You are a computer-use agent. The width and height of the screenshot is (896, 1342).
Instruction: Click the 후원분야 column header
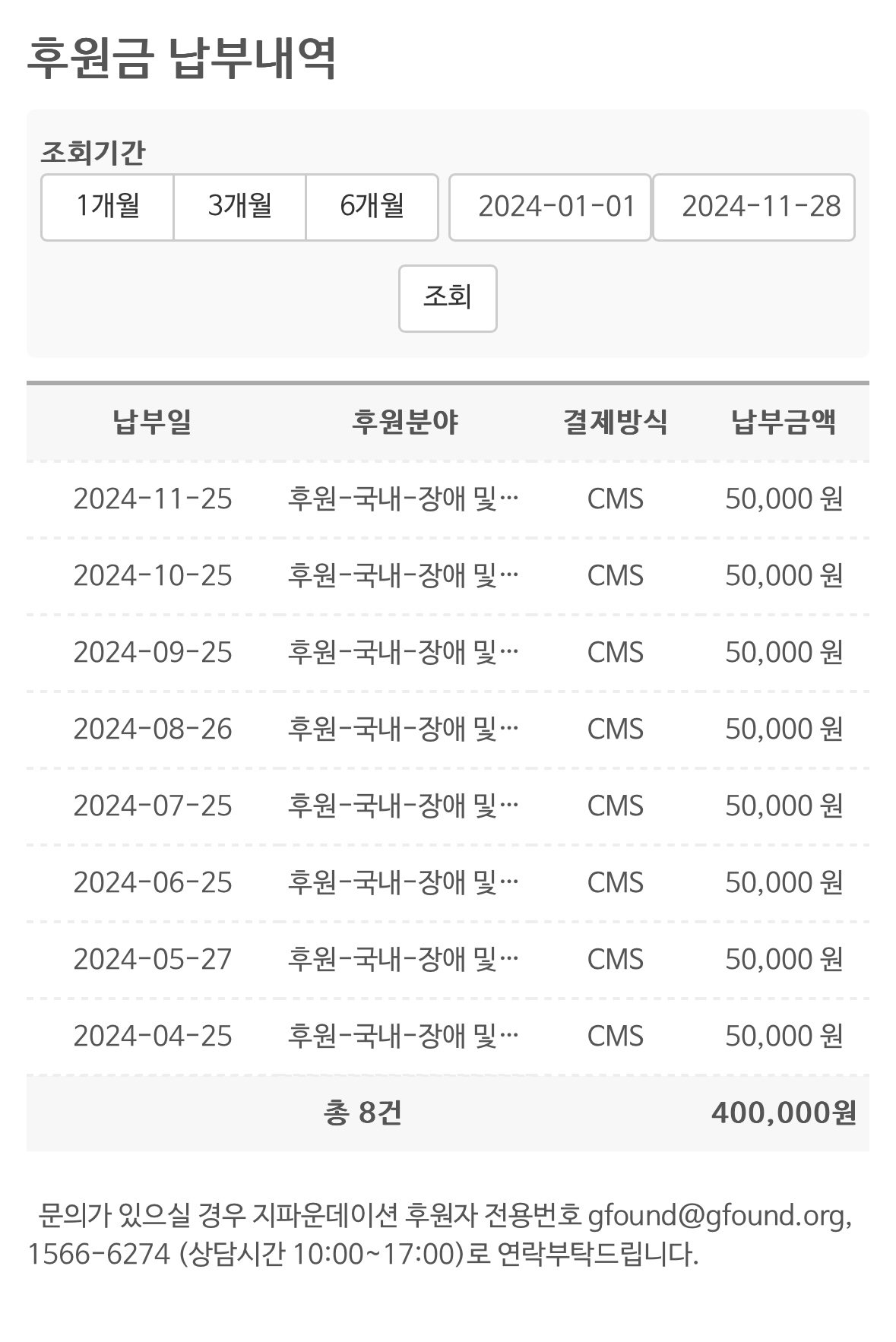coord(404,422)
